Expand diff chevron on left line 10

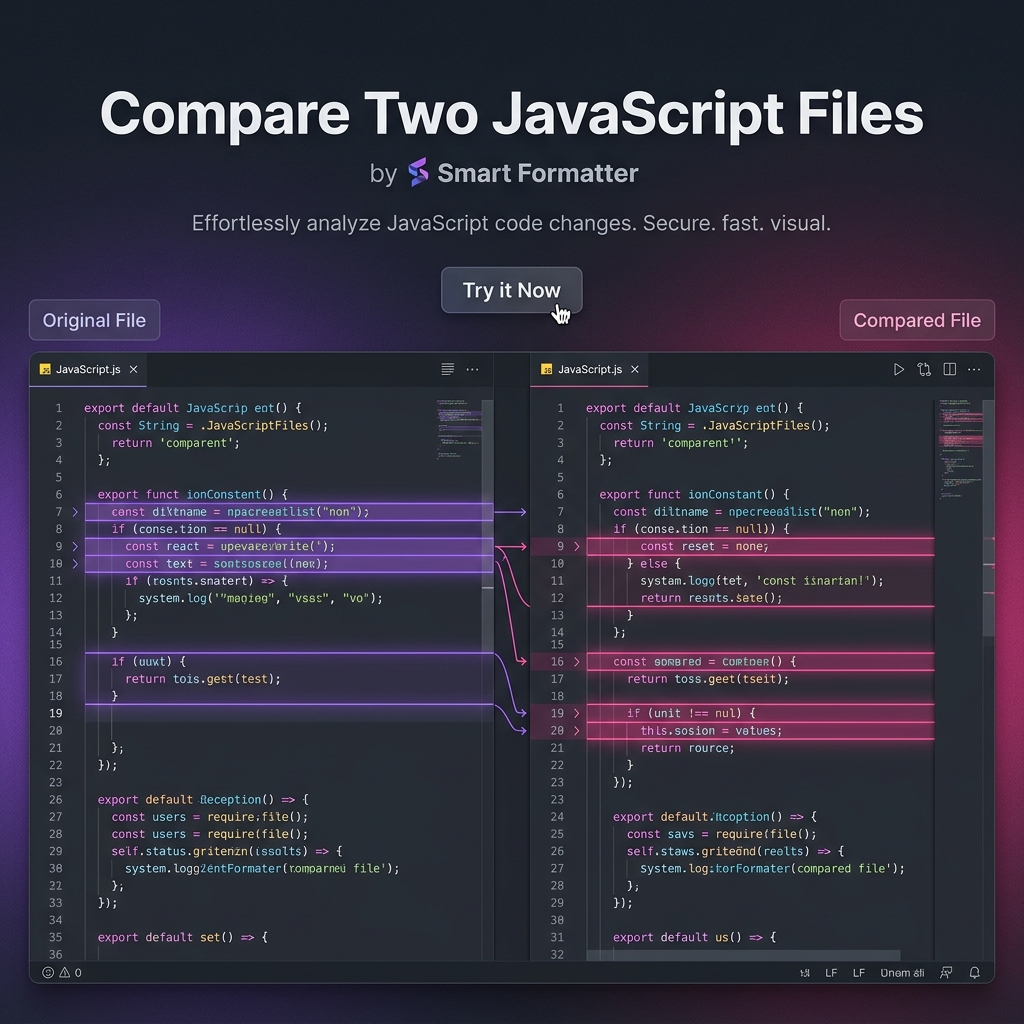click(x=75, y=564)
